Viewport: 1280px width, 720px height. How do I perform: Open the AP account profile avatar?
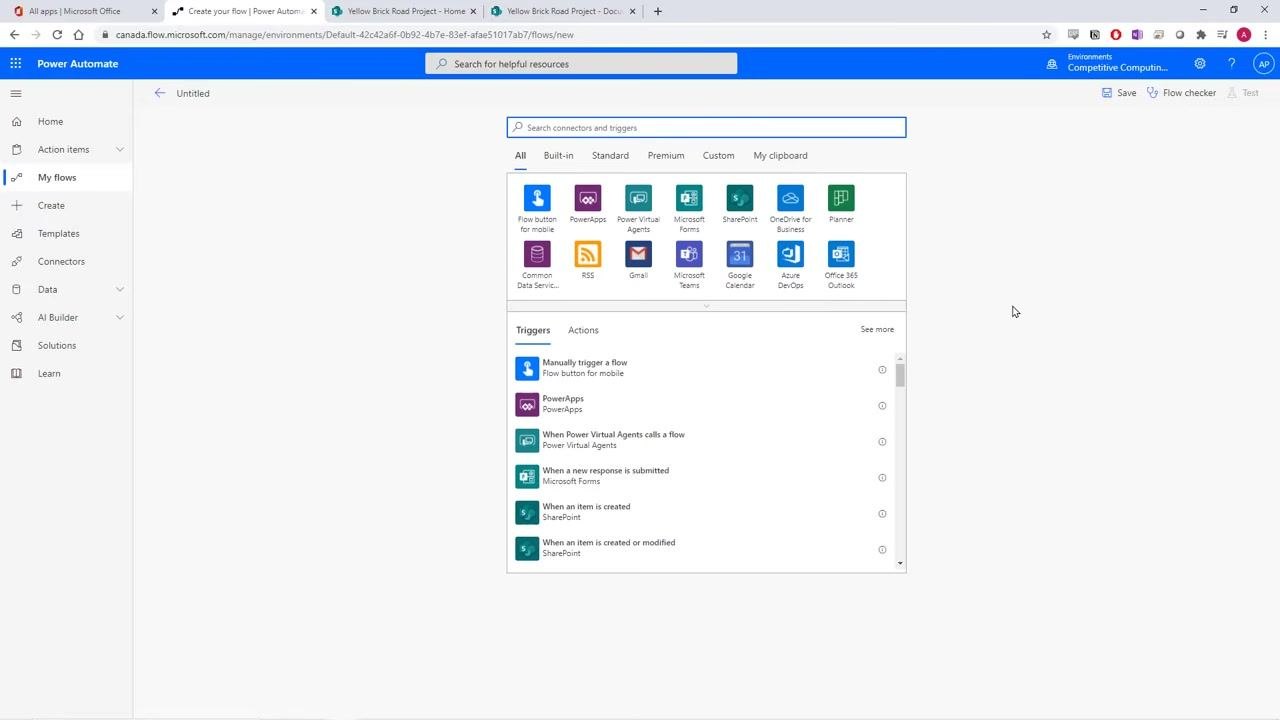[1263, 63]
